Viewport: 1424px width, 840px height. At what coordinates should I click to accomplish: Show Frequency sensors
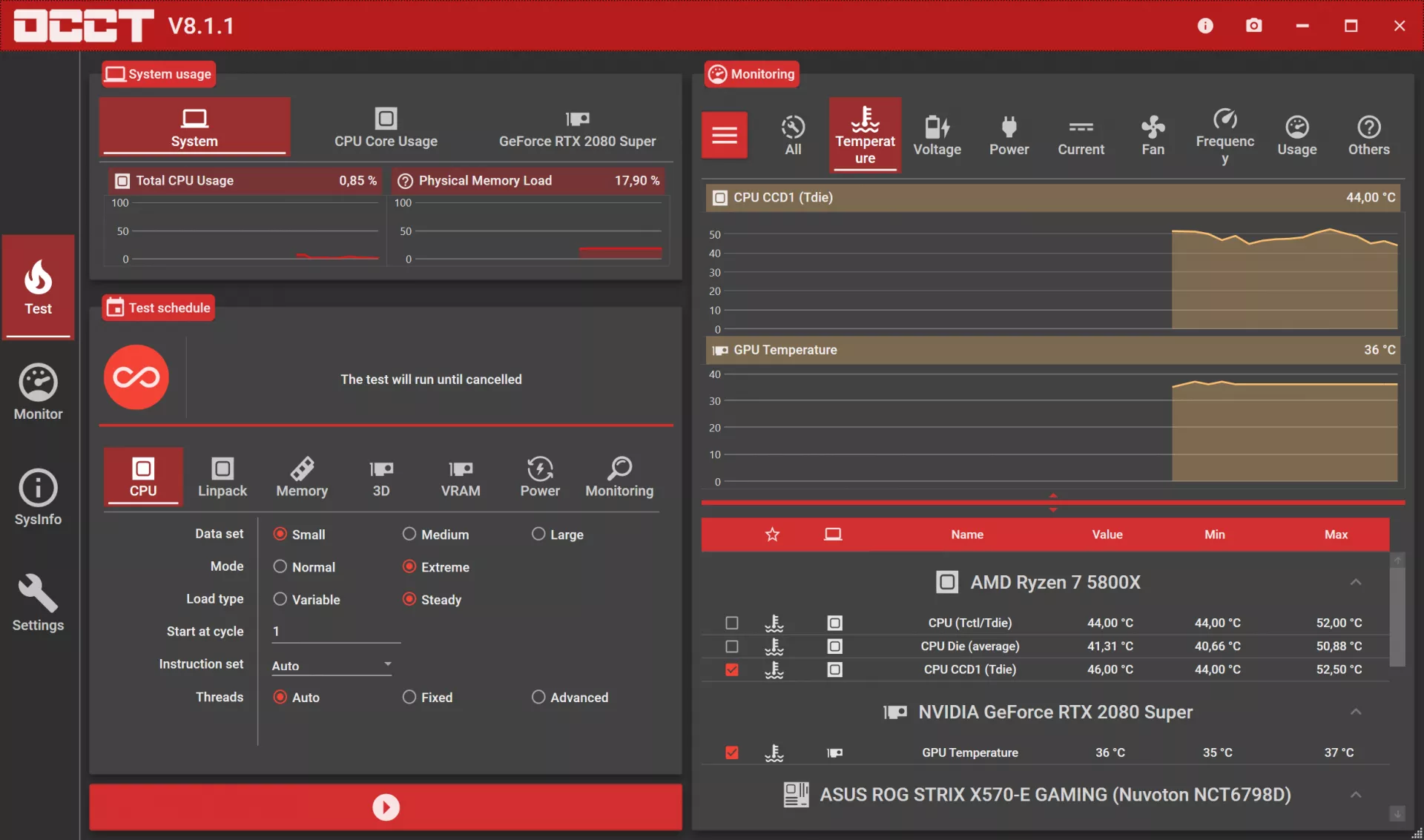click(x=1224, y=136)
